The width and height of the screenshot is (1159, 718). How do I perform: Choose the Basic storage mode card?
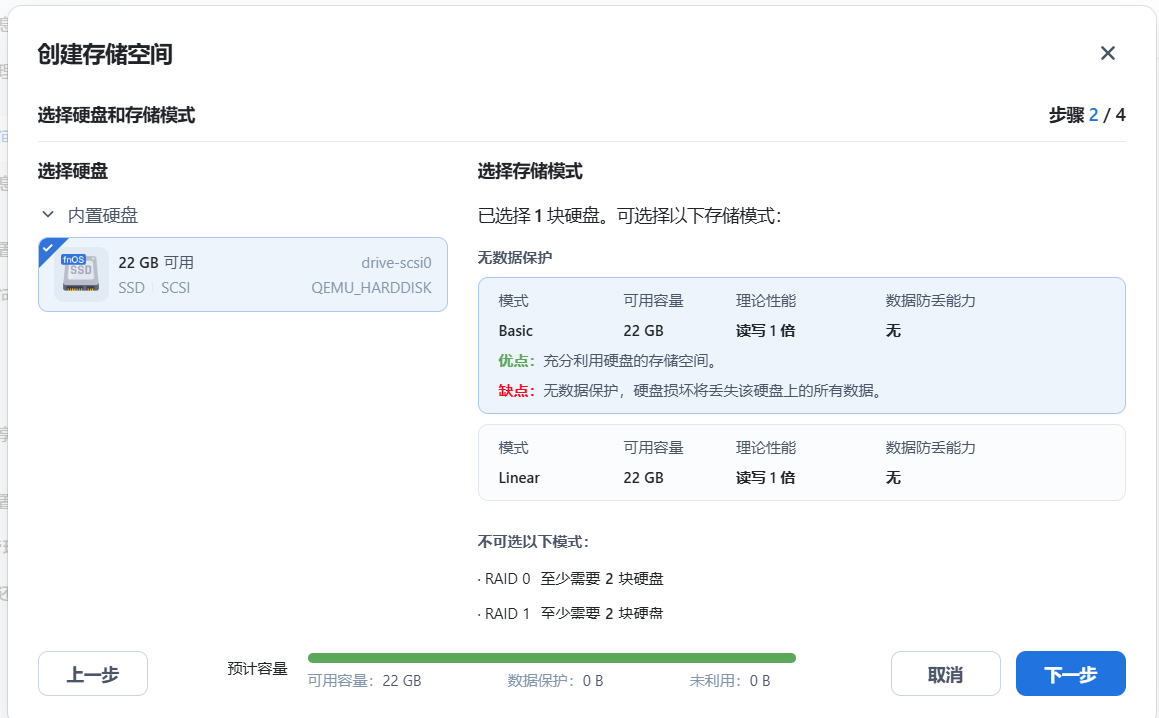tap(801, 345)
